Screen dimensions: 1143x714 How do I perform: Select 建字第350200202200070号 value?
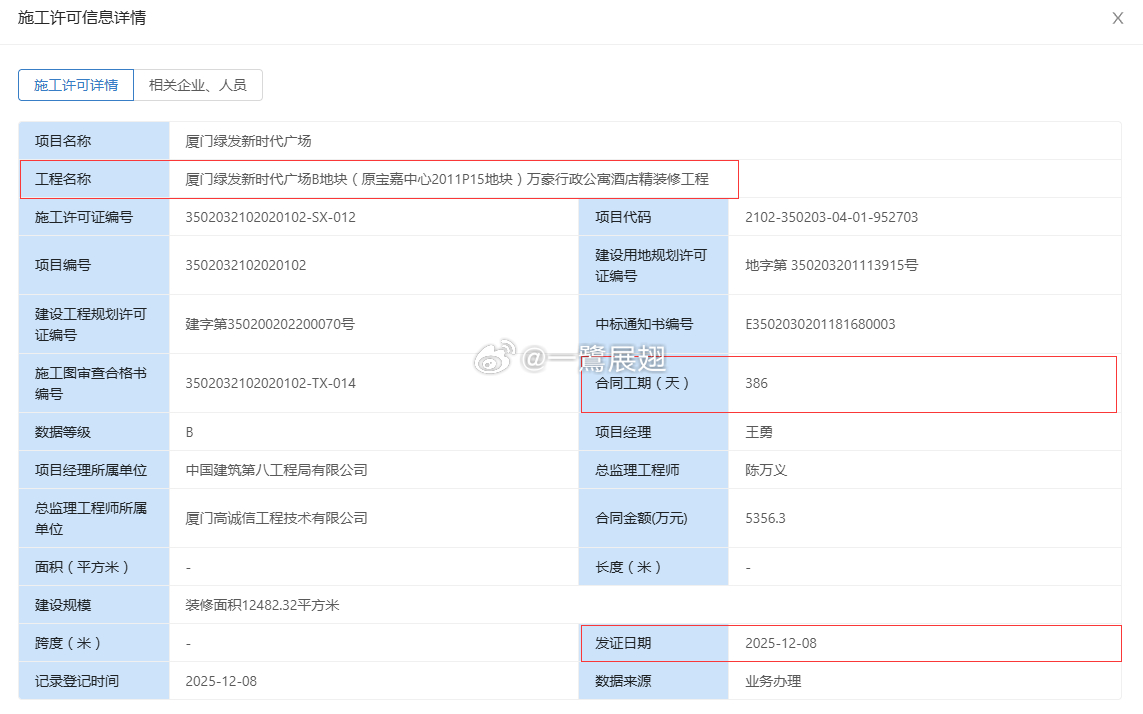click(270, 325)
